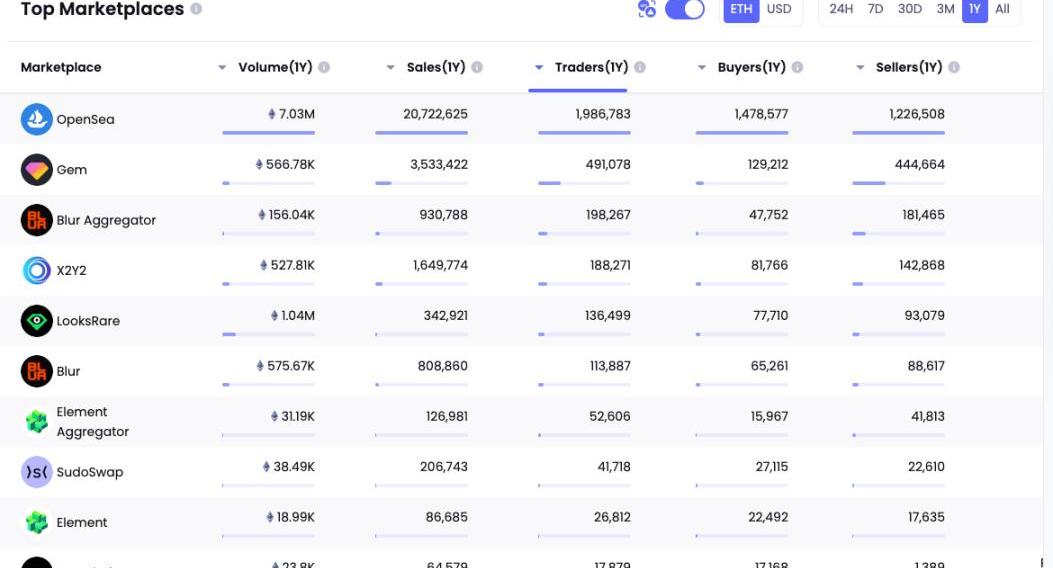Sort by Sales(1Y) column arrow
Screen dimensions: 1053x568
pos(391,68)
